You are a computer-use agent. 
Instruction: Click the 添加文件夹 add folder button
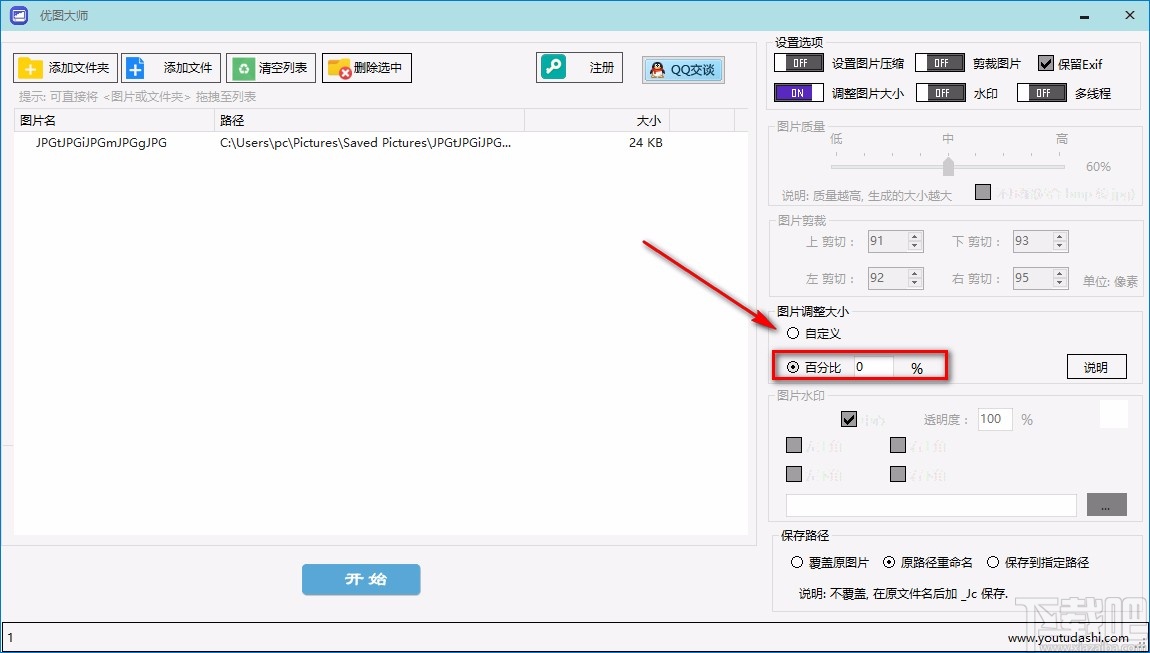click(65, 68)
